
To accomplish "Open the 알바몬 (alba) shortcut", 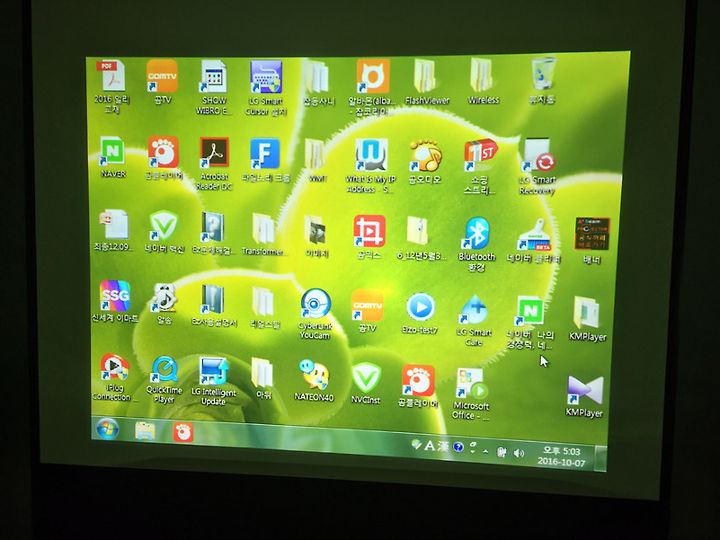I will (372, 87).
